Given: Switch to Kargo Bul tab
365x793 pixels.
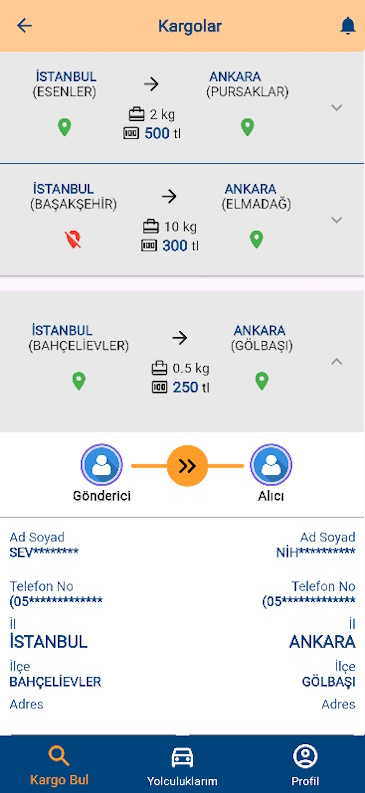Looking at the screenshot, I should click(59, 765).
